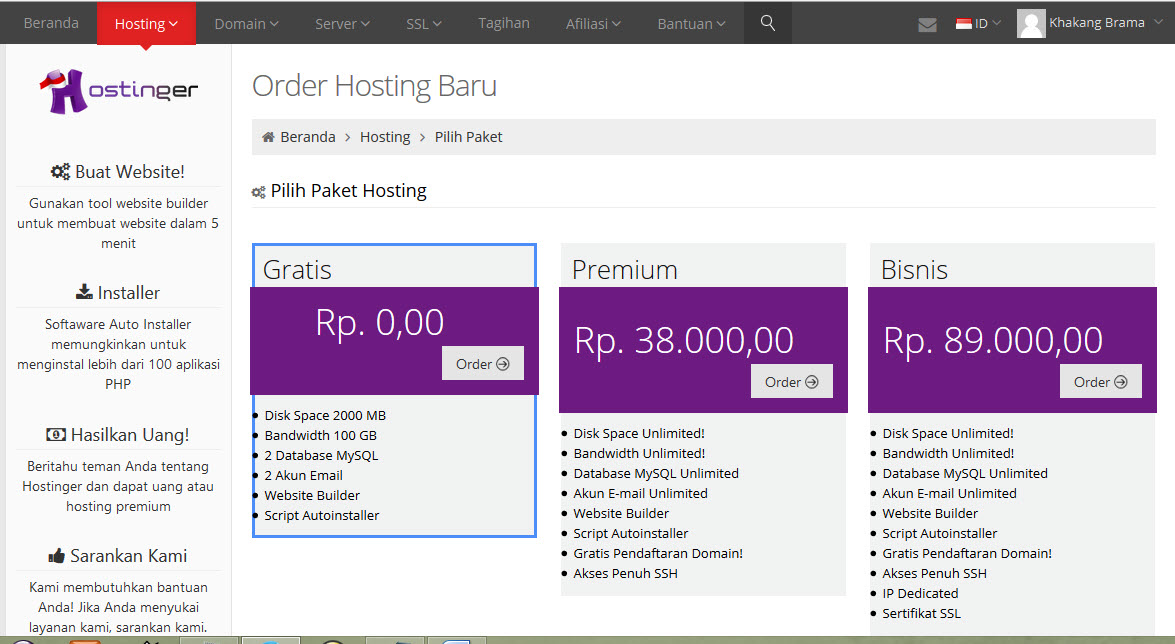This screenshot has height=644, width=1175.
Task: Click the search magnifier icon in navbar
Action: point(767,23)
